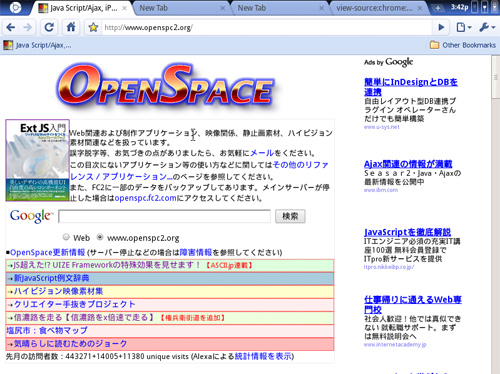This screenshot has height=374, width=500.
Task: Click the network status icon
Action: pyautogui.click(x=485, y=7)
